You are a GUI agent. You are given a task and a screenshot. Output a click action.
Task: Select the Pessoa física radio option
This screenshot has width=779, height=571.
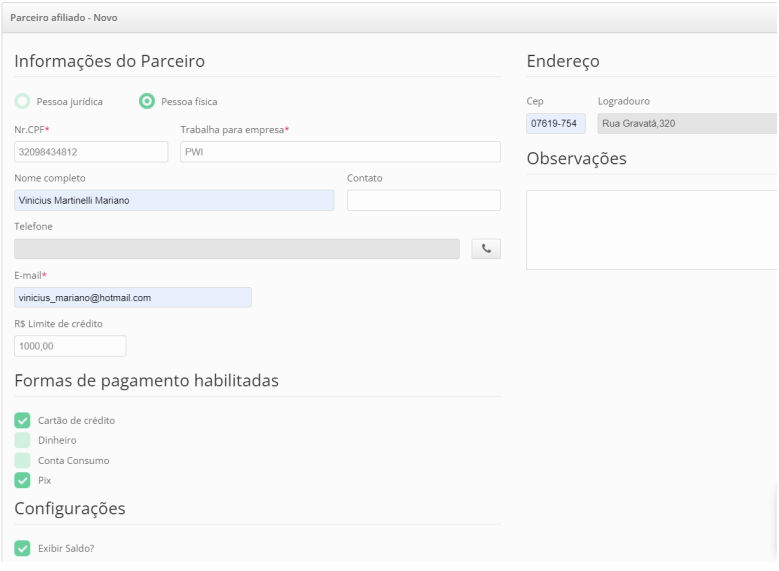point(148,101)
